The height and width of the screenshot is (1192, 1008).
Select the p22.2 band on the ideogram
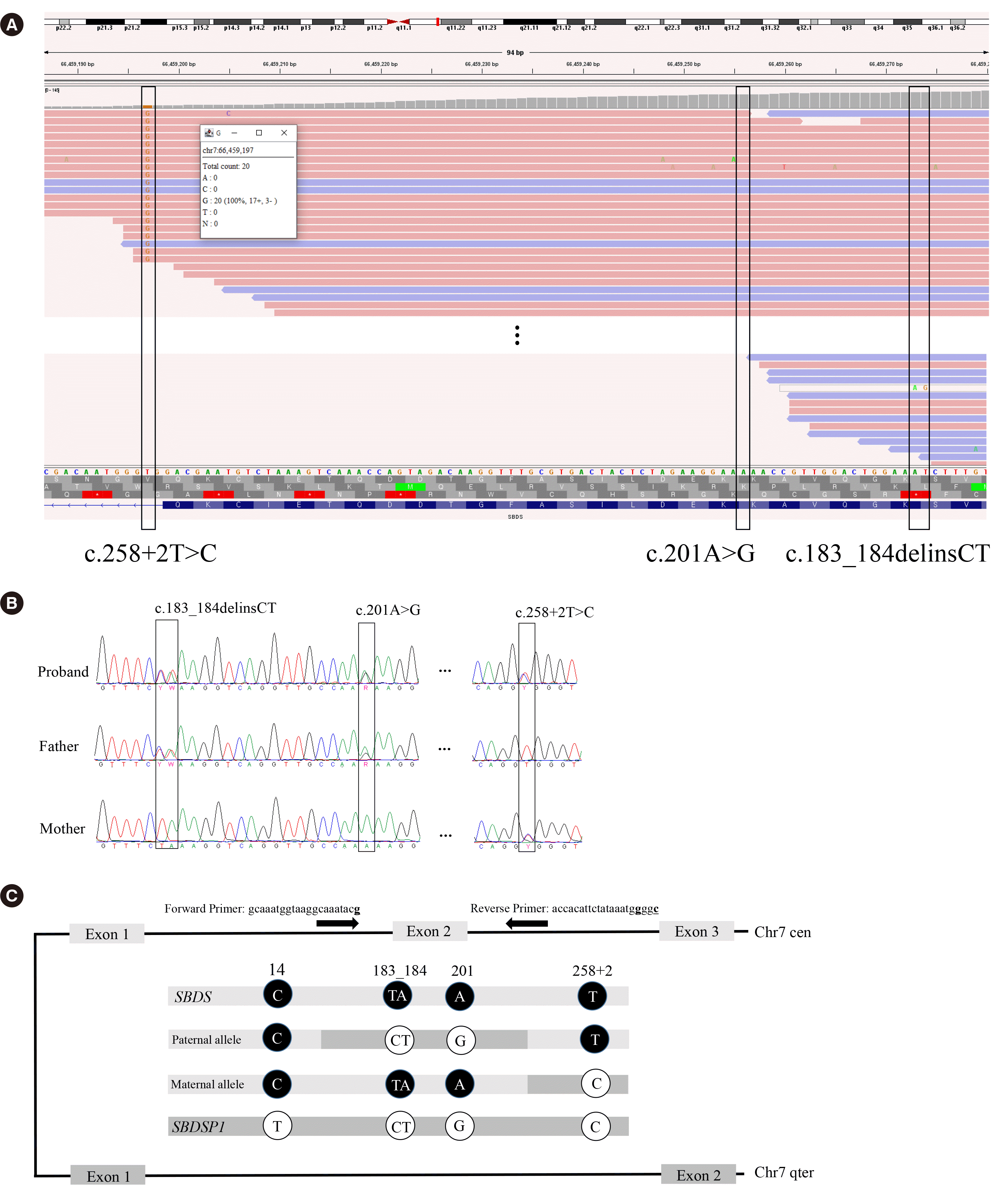(64, 22)
